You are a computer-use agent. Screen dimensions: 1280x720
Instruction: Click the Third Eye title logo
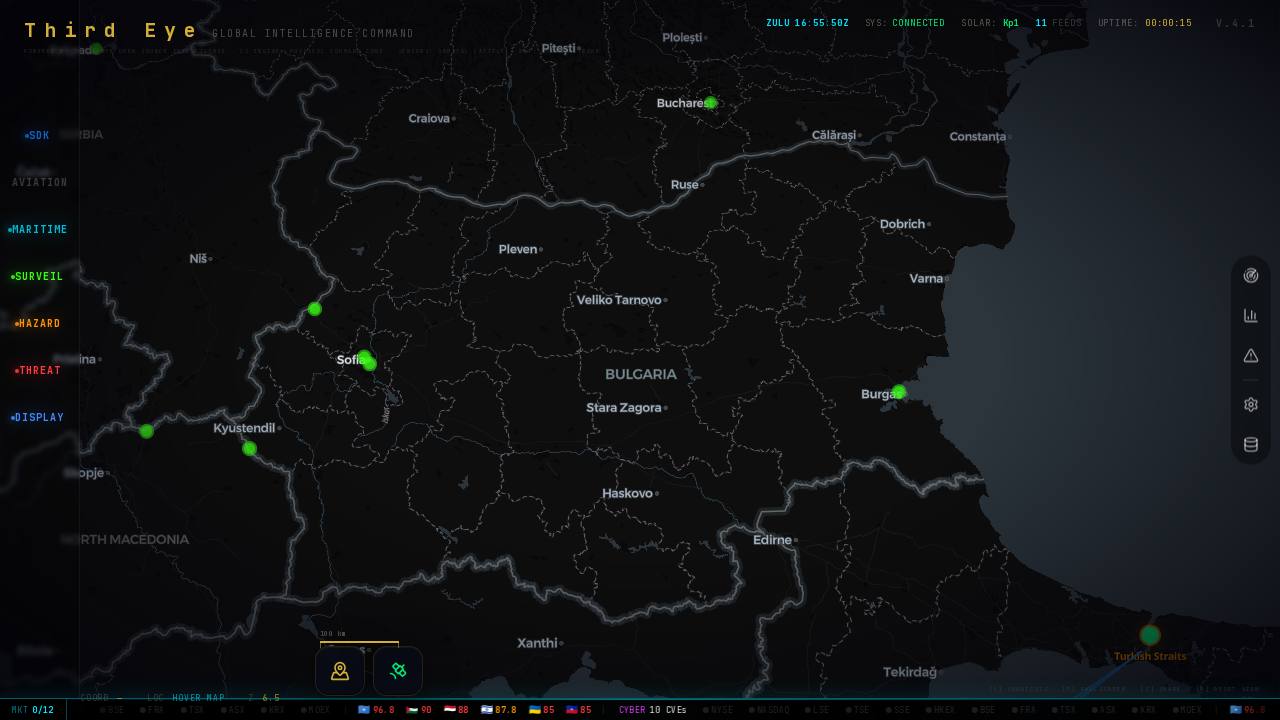(x=111, y=31)
